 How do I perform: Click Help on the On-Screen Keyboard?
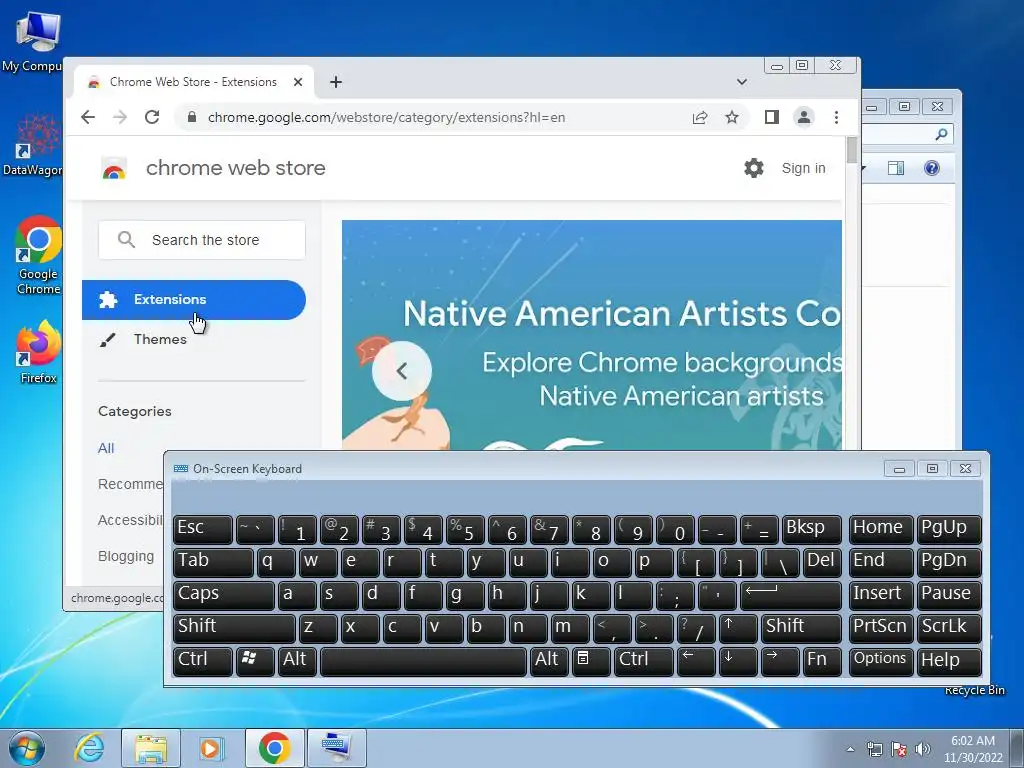(949, 660)
